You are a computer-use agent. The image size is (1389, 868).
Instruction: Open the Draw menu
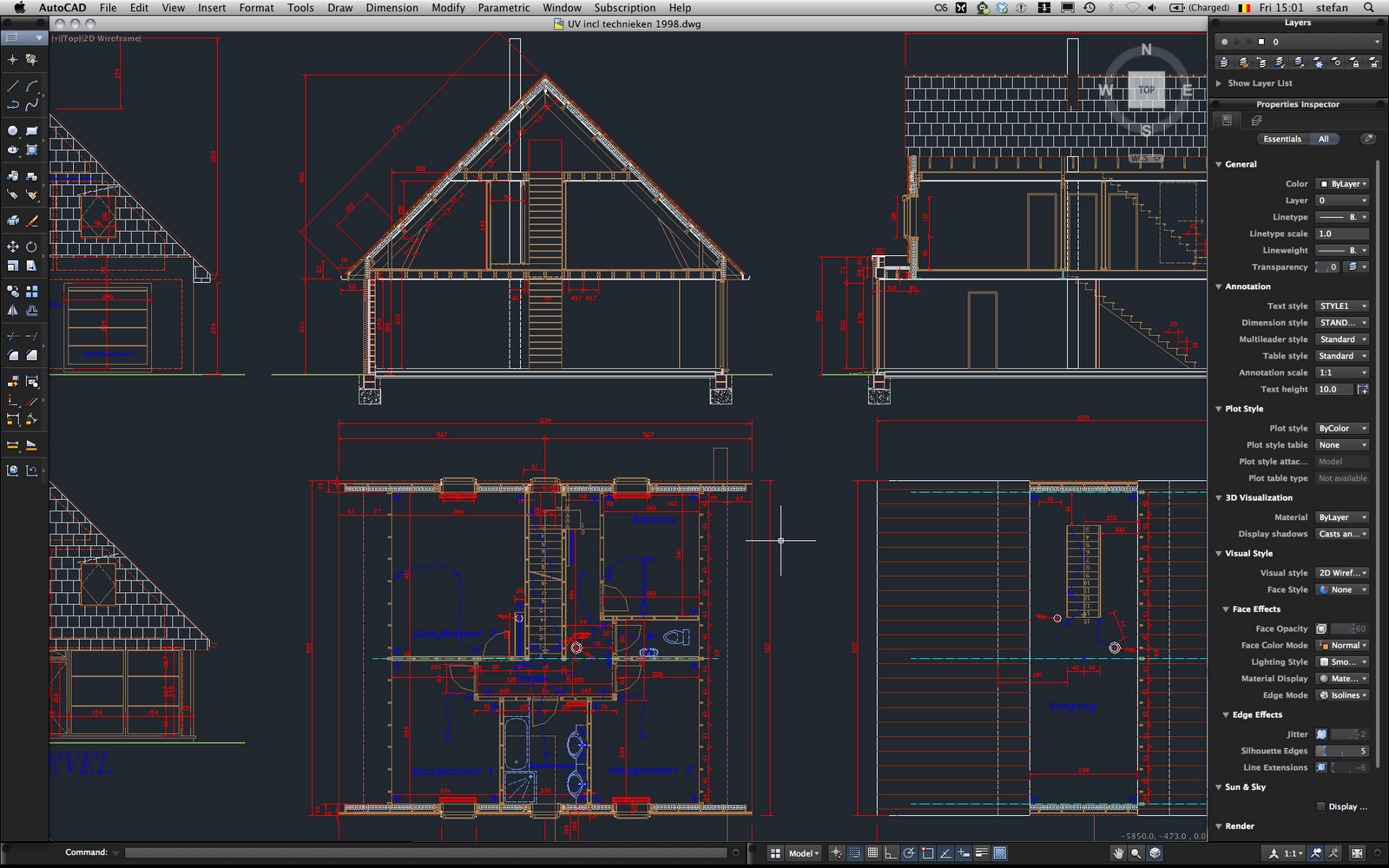339,7
